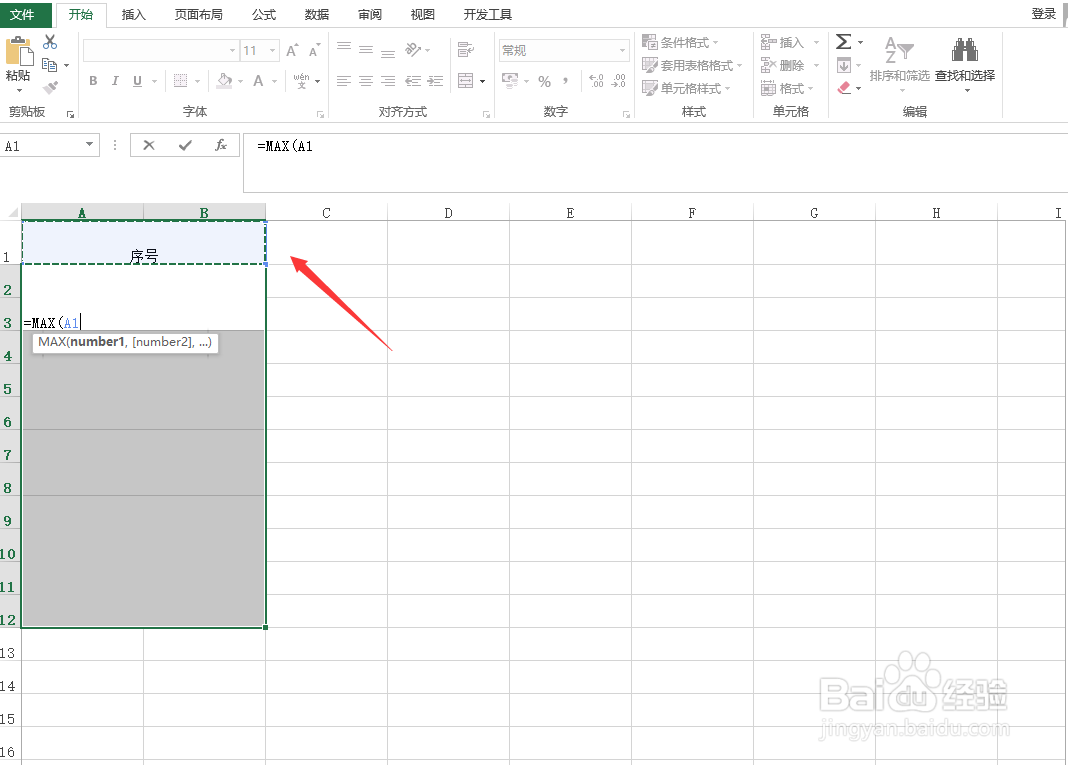Increase decimal places
Image resolution: width=1068 pixels, height=765 pixels.
[596, 81]
